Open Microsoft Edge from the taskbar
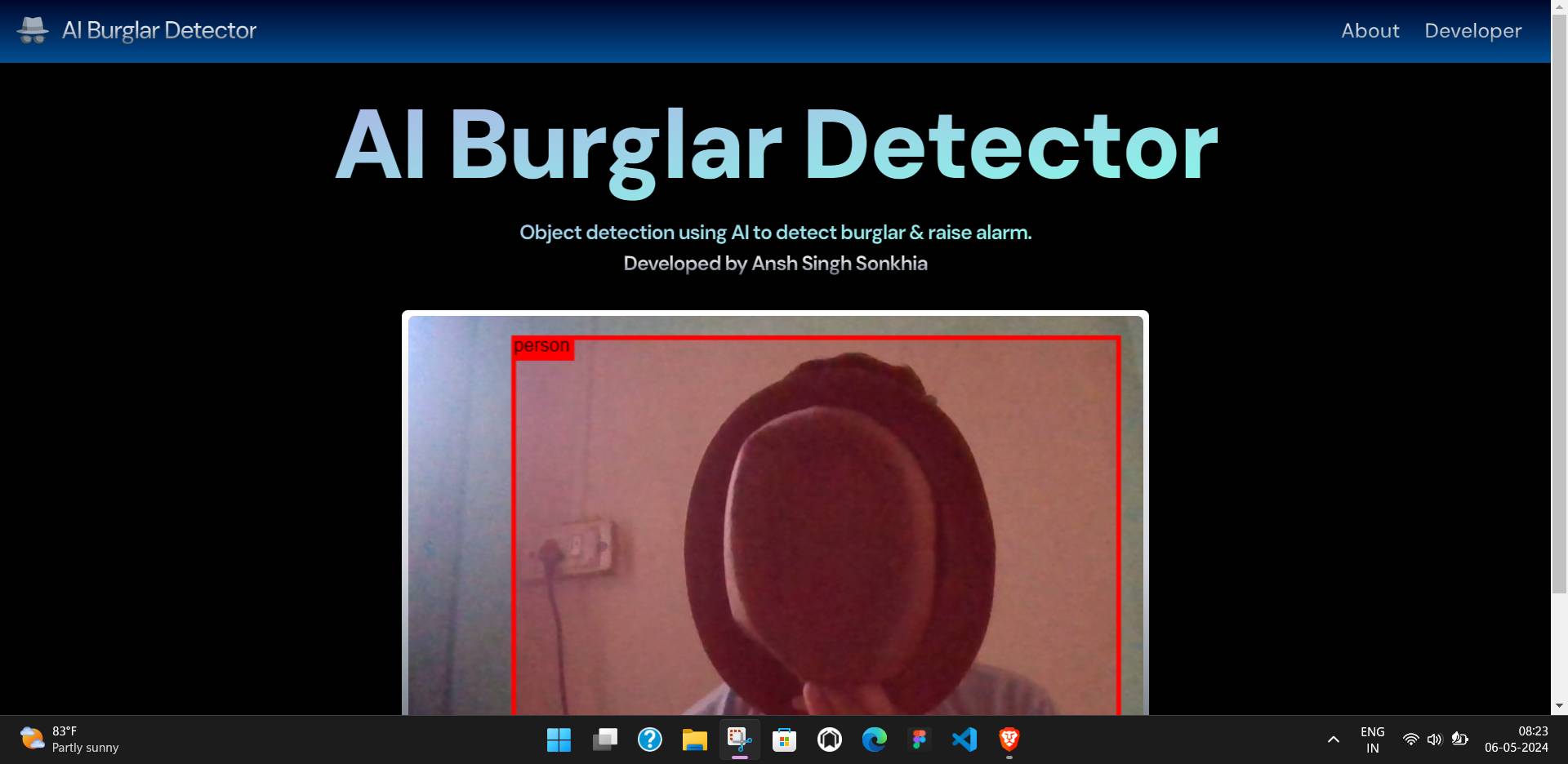The height and width of the screenshot is (764, 1568). pyautogui.click(x=875, y=740)
